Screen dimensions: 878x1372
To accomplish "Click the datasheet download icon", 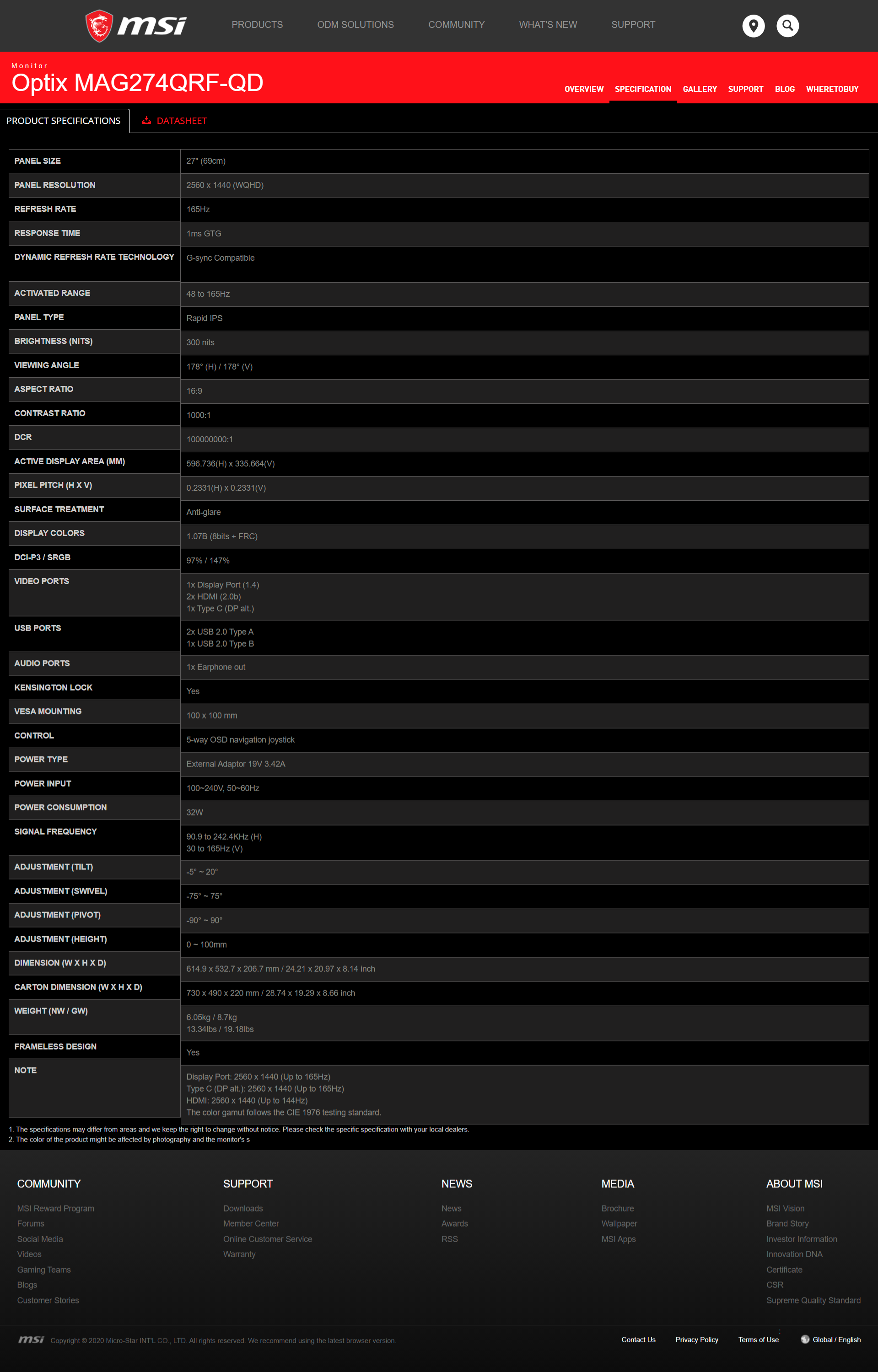I will point(146,120).
